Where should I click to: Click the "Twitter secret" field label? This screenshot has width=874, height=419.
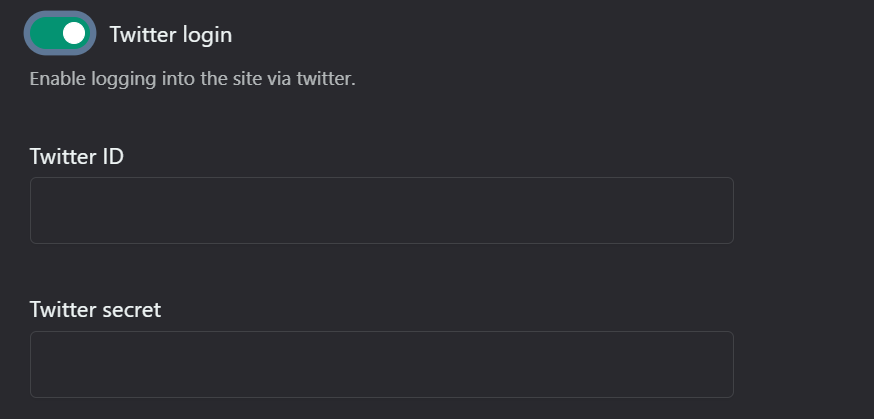[x=95, y=310]
